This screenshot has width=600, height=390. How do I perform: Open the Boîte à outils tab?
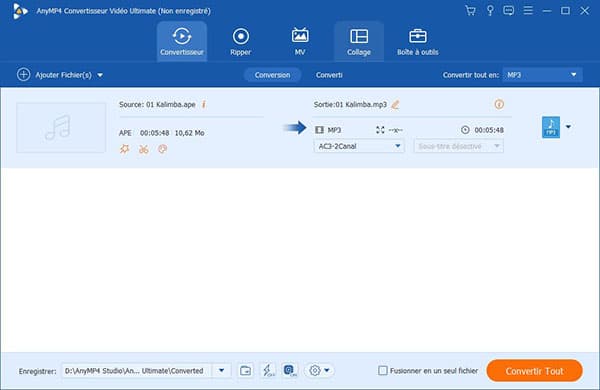click(418, 41)
